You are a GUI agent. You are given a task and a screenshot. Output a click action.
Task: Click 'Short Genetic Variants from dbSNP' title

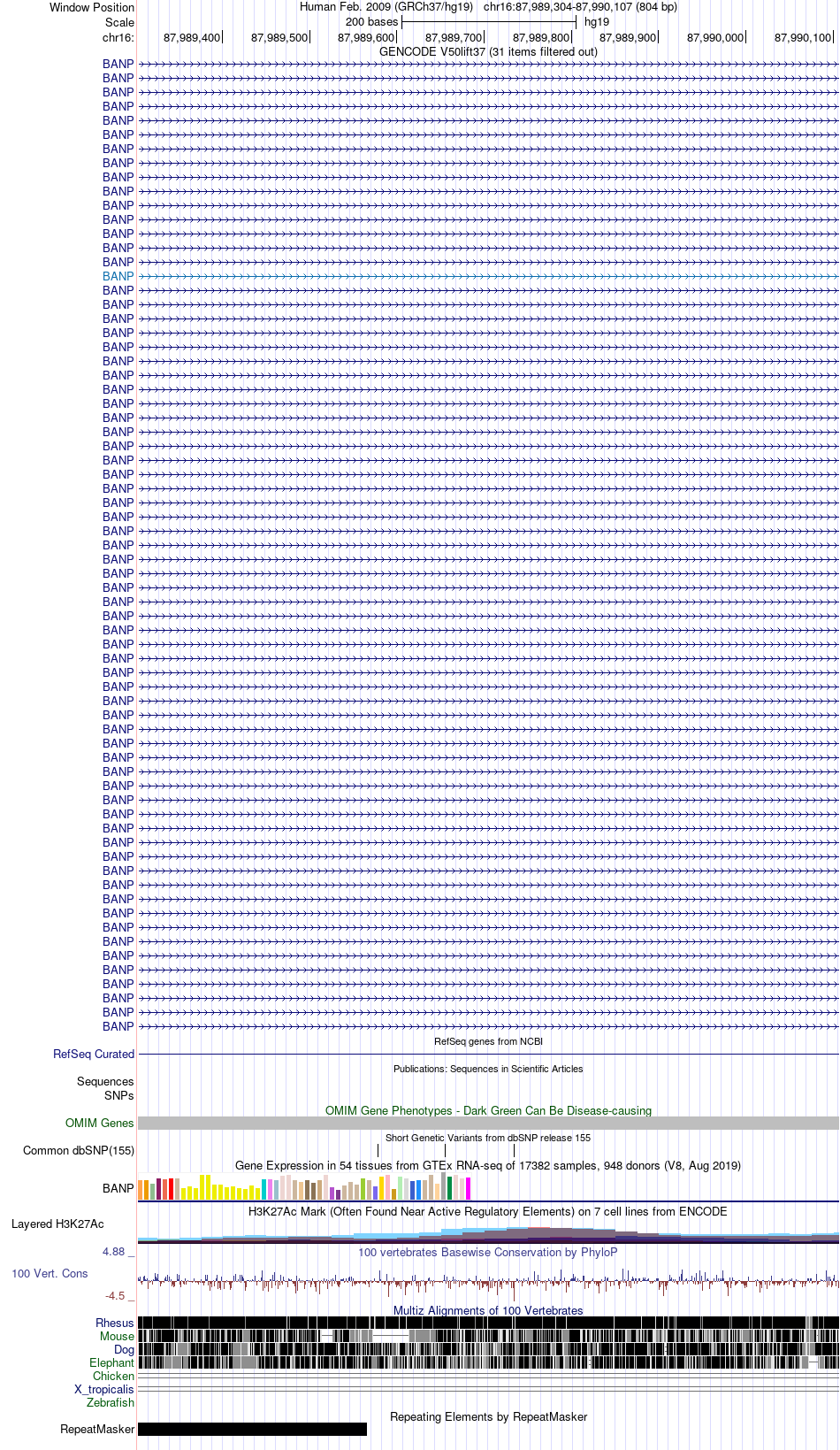click(488, 1138)
